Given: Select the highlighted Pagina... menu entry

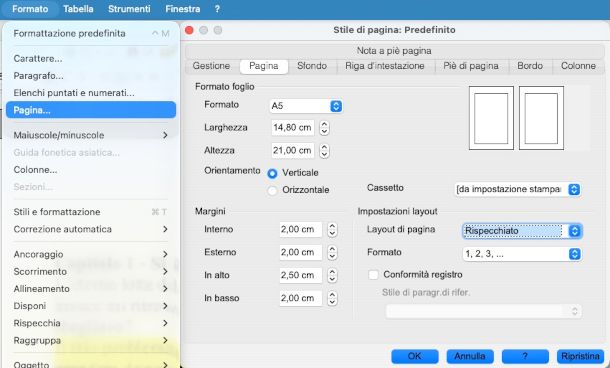Looking at the screenshot, I should coord(91,110).
